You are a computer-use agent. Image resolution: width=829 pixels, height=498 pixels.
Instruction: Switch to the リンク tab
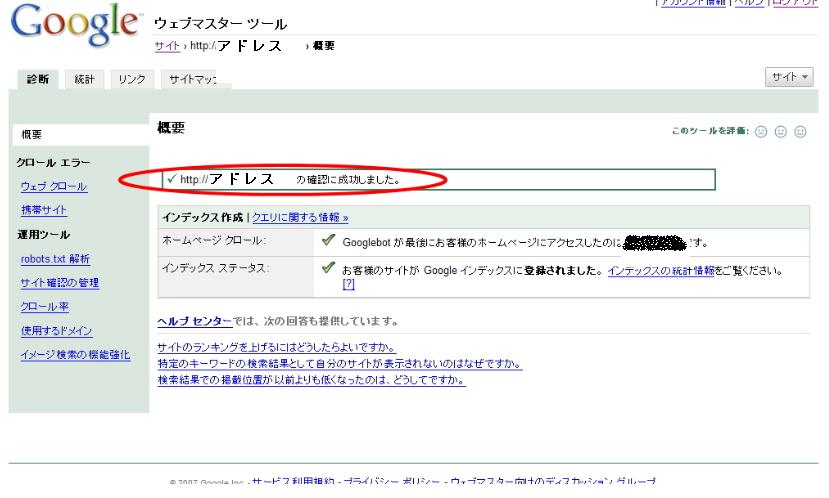pos(132,79)
